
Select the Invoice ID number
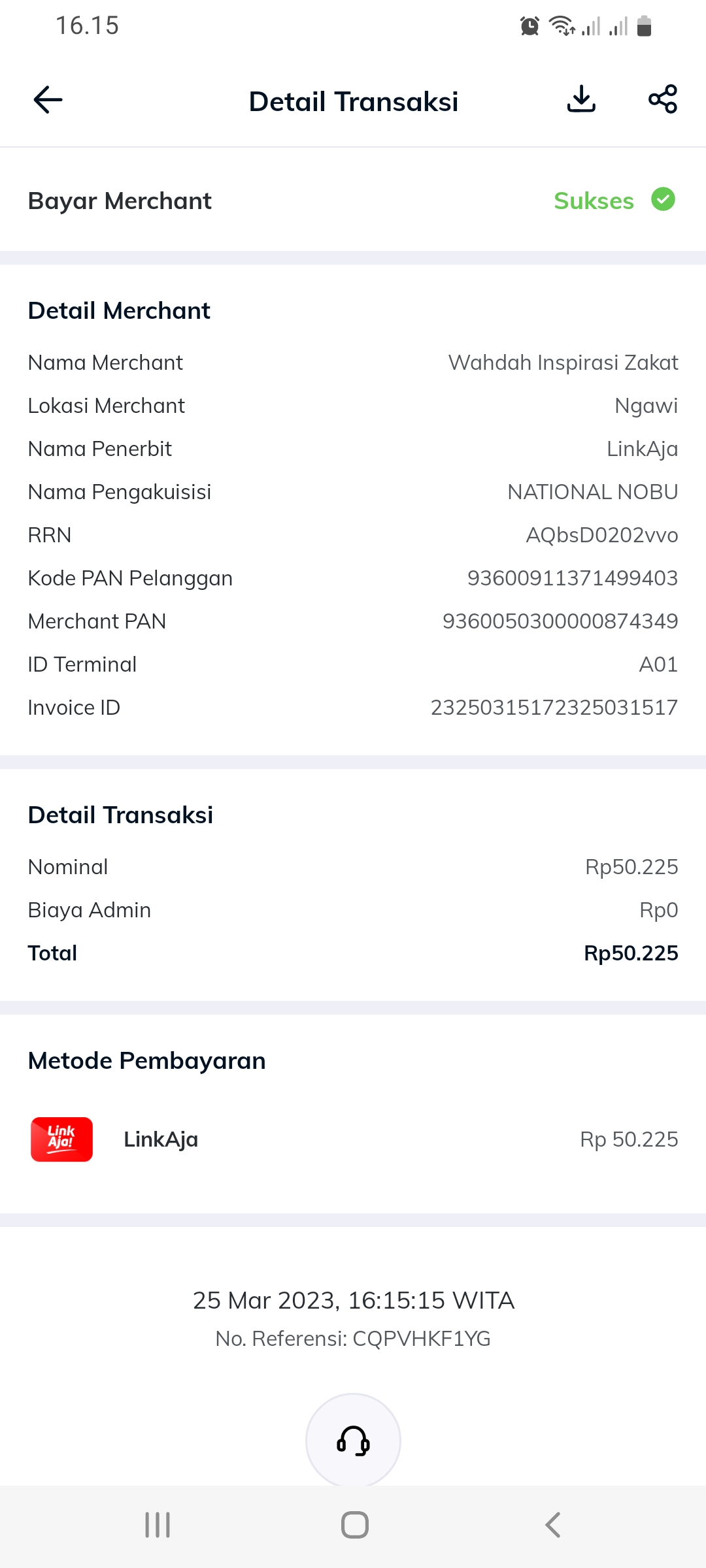point(554,708)
